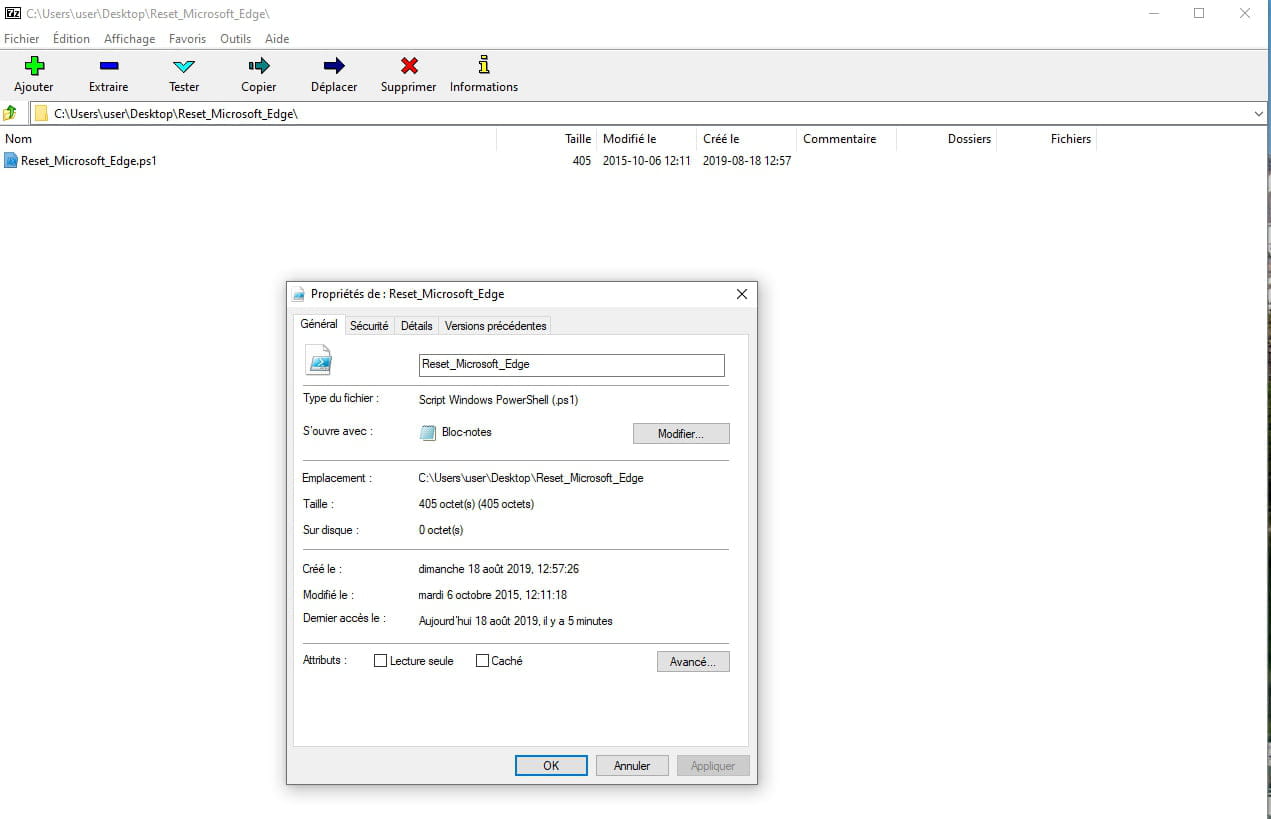Open the Favoris menu
Image resolution: width=1271 pixels, height=819 pixels.
click(x=188, y=39)
